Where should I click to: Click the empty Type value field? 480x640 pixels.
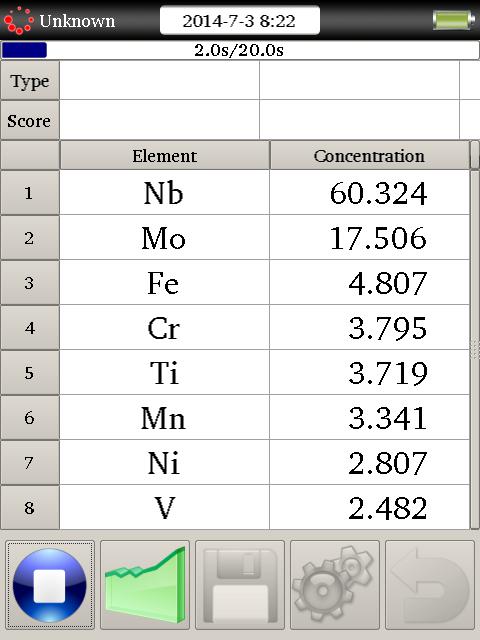160,81
